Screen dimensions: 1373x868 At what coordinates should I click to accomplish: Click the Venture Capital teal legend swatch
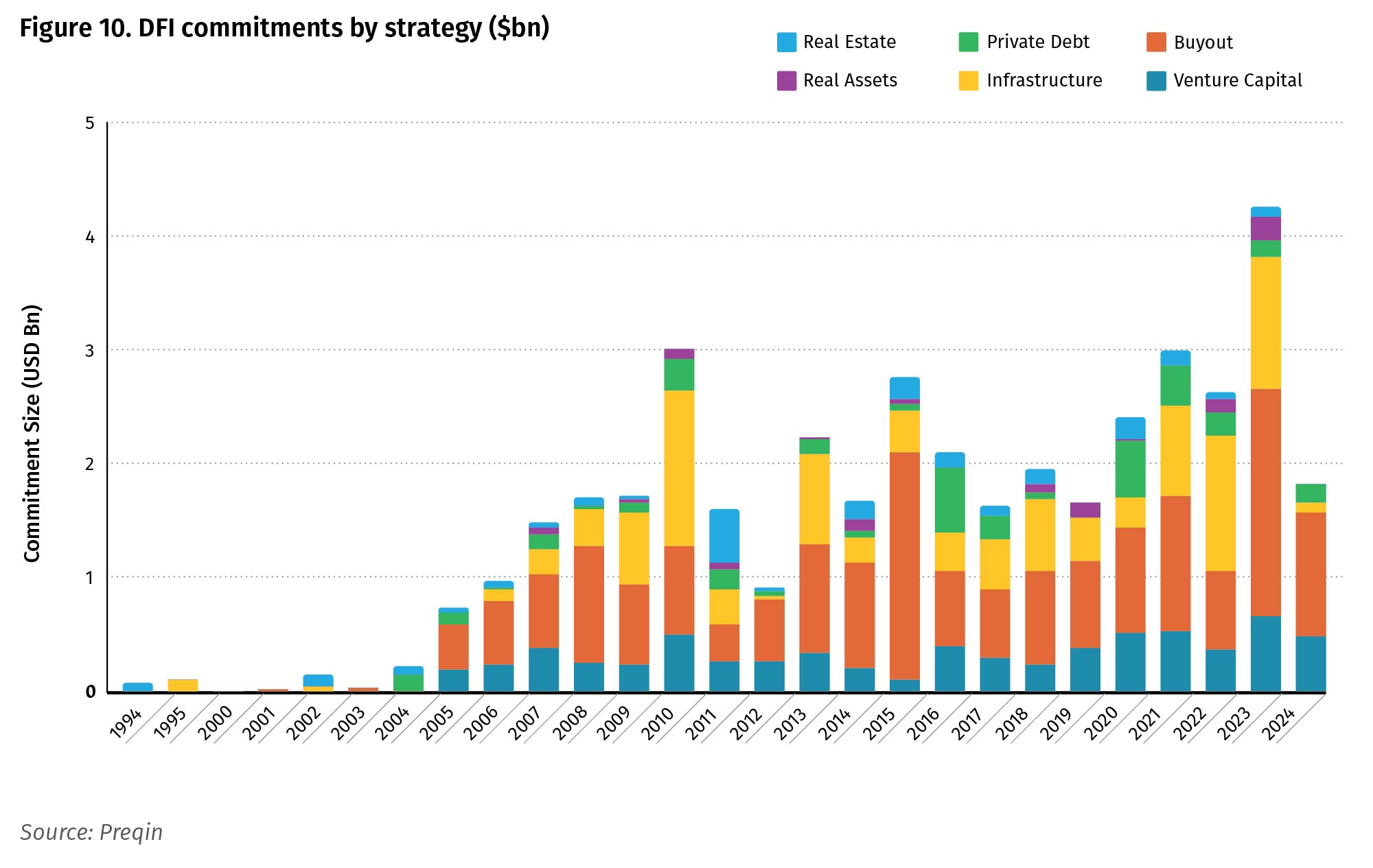(1156, 80)
